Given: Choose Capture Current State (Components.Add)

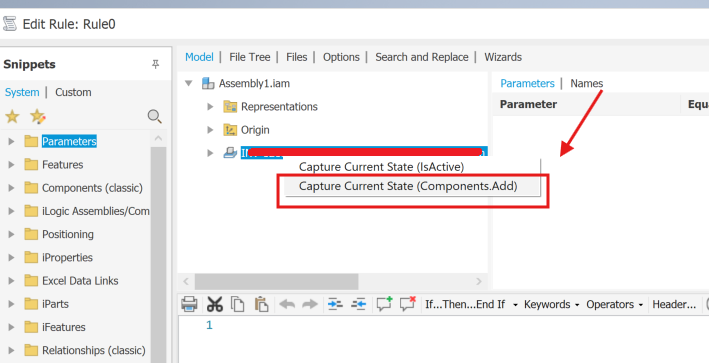Looking at the screenshot, I should pyautogui.click(x=408, y=186).
